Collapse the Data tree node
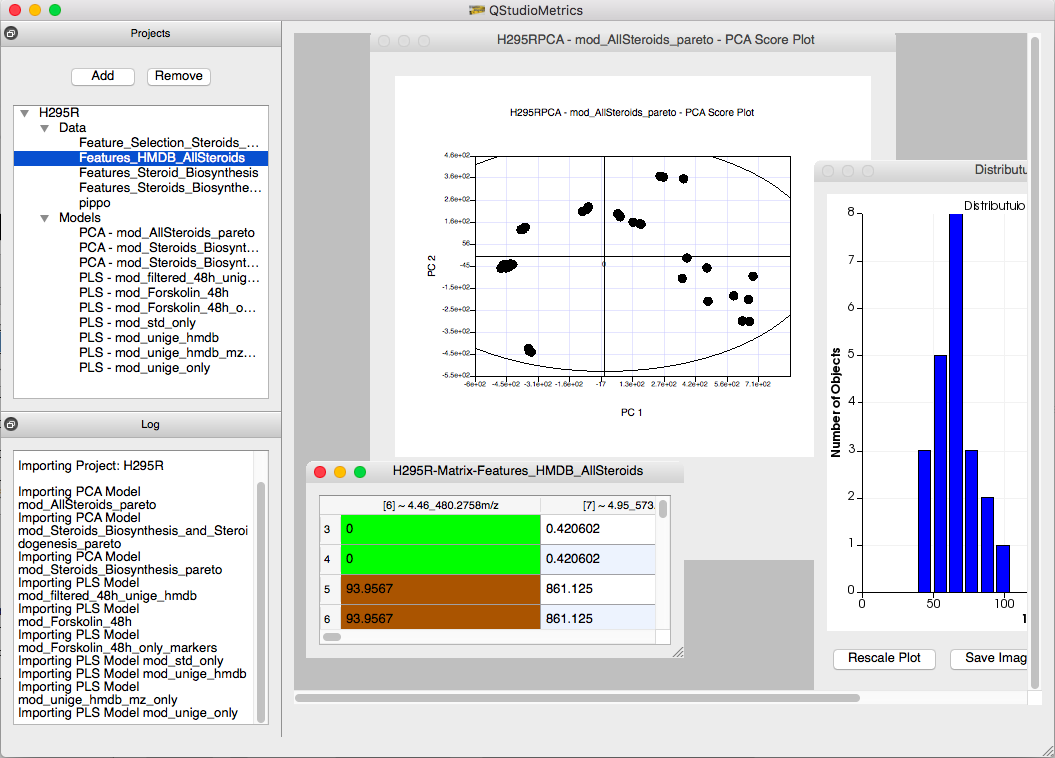 tap(44, 128)
